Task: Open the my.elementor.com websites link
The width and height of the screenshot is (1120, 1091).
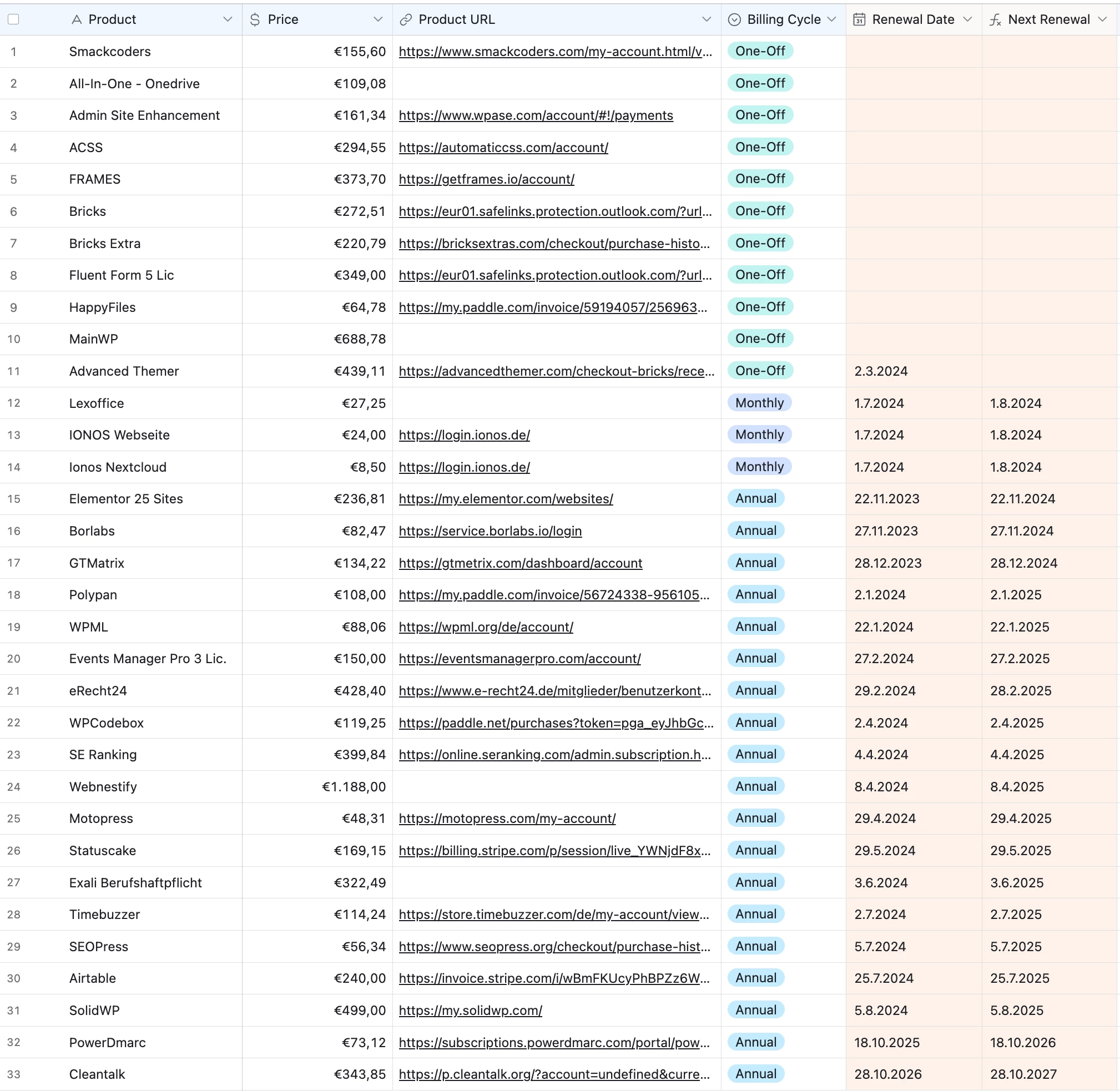Action: point(506,499)
